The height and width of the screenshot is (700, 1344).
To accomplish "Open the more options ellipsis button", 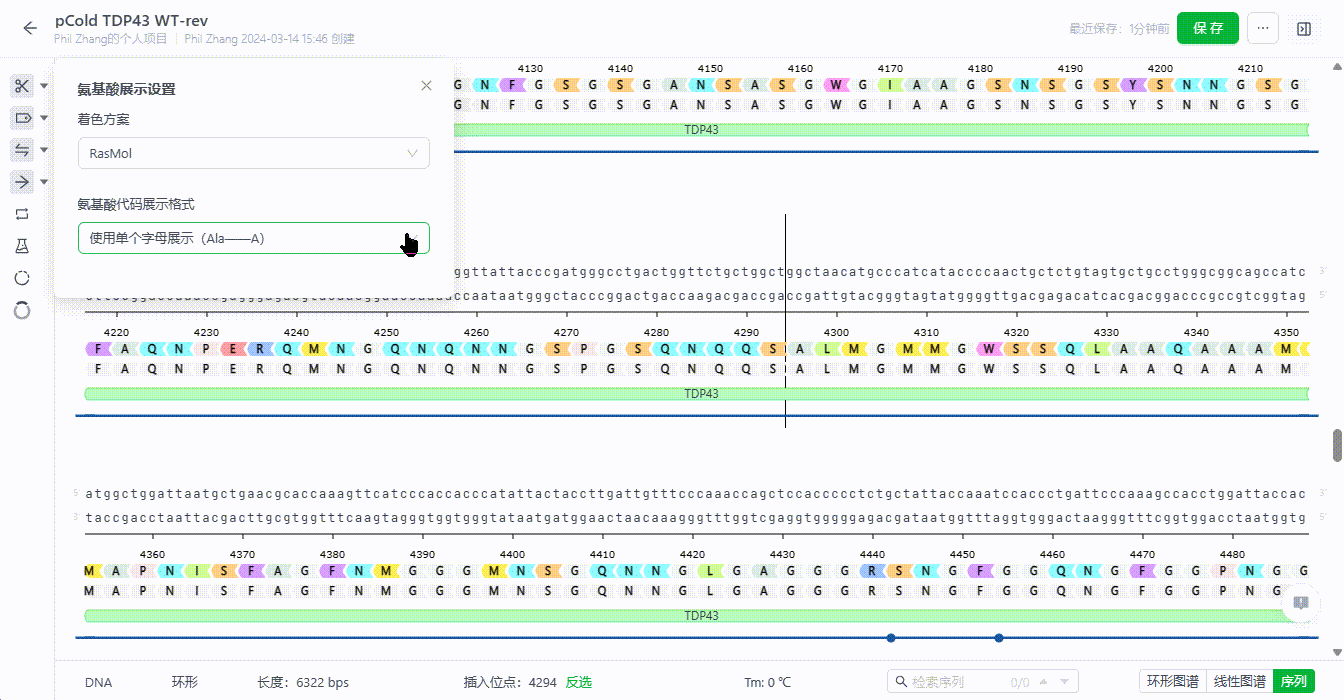I will click(1263, 28).
